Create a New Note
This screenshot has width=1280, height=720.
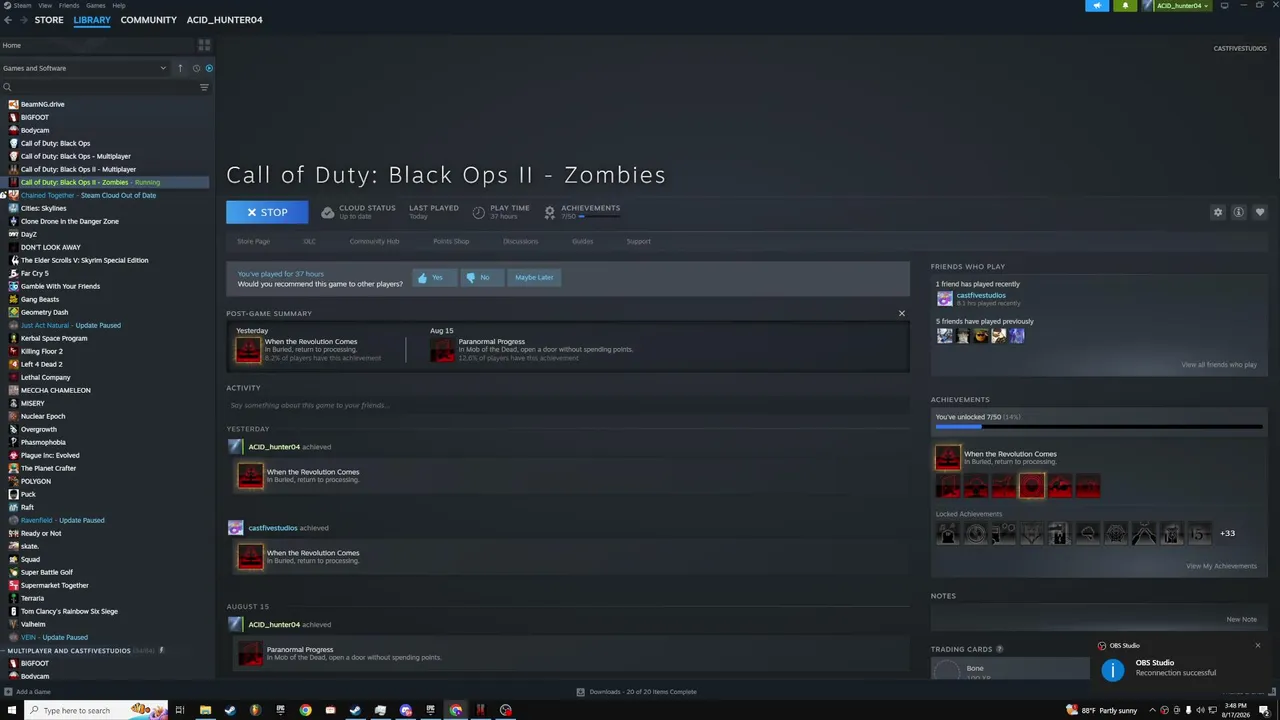point(1241,619)
